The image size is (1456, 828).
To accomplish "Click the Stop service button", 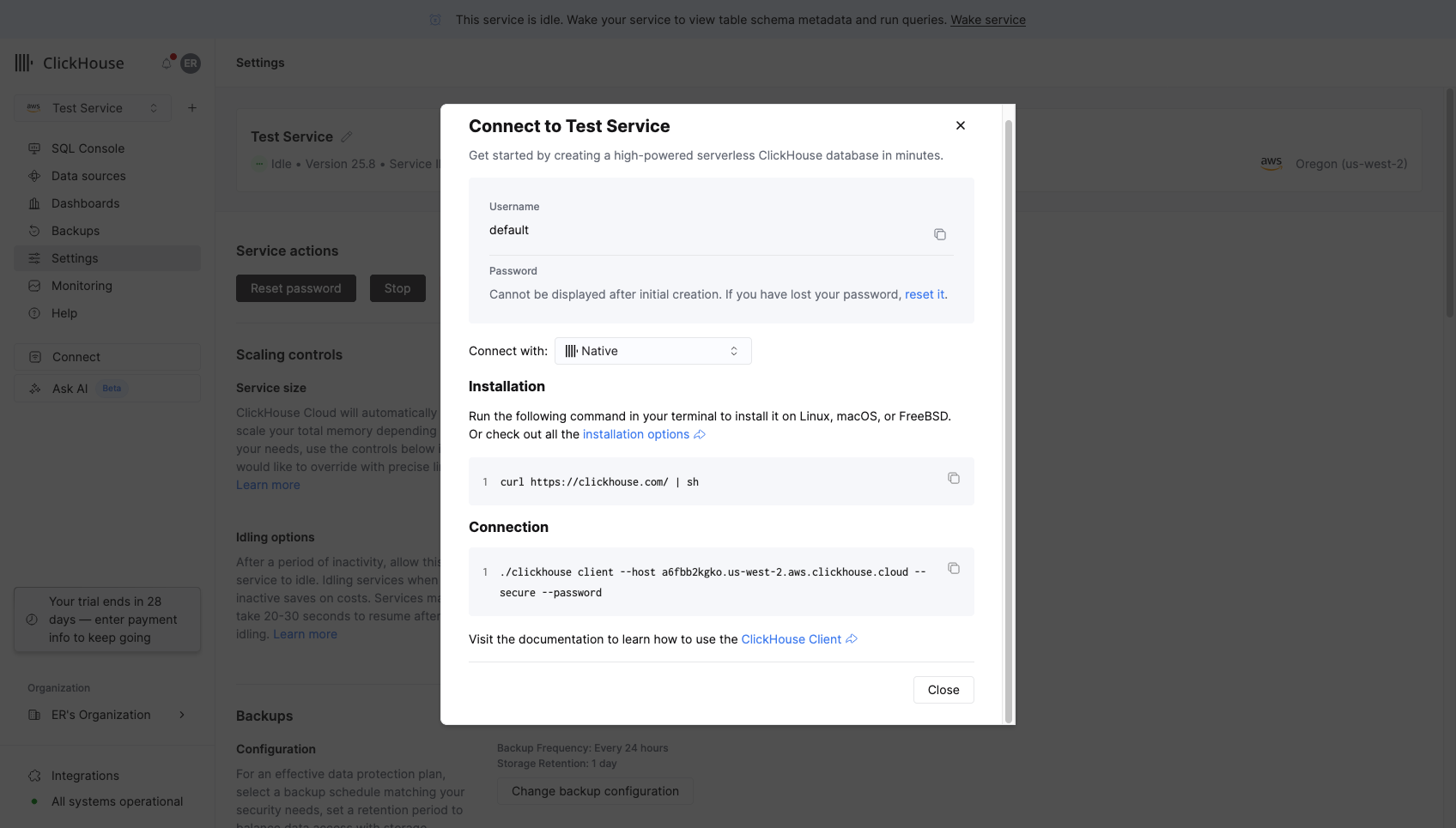I will [397, 288].
